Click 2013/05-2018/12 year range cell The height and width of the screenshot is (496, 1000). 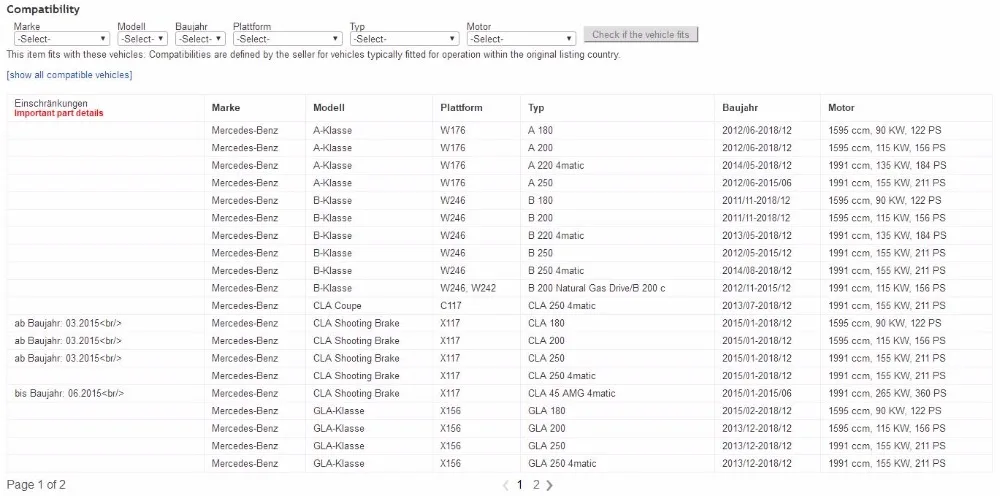coord(756,235)
